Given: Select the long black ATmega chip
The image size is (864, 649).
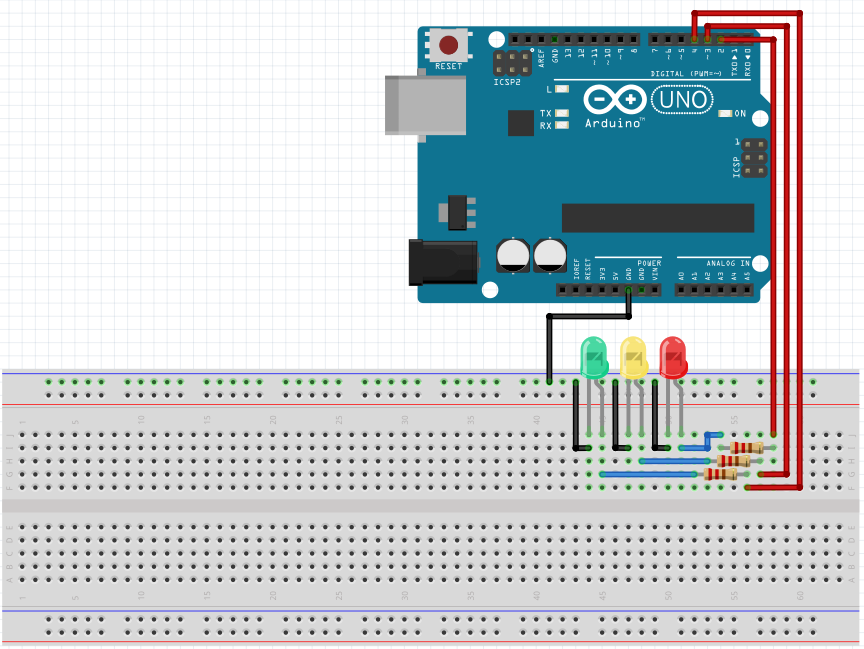Looking at the screenshot, I should (657, 217).
